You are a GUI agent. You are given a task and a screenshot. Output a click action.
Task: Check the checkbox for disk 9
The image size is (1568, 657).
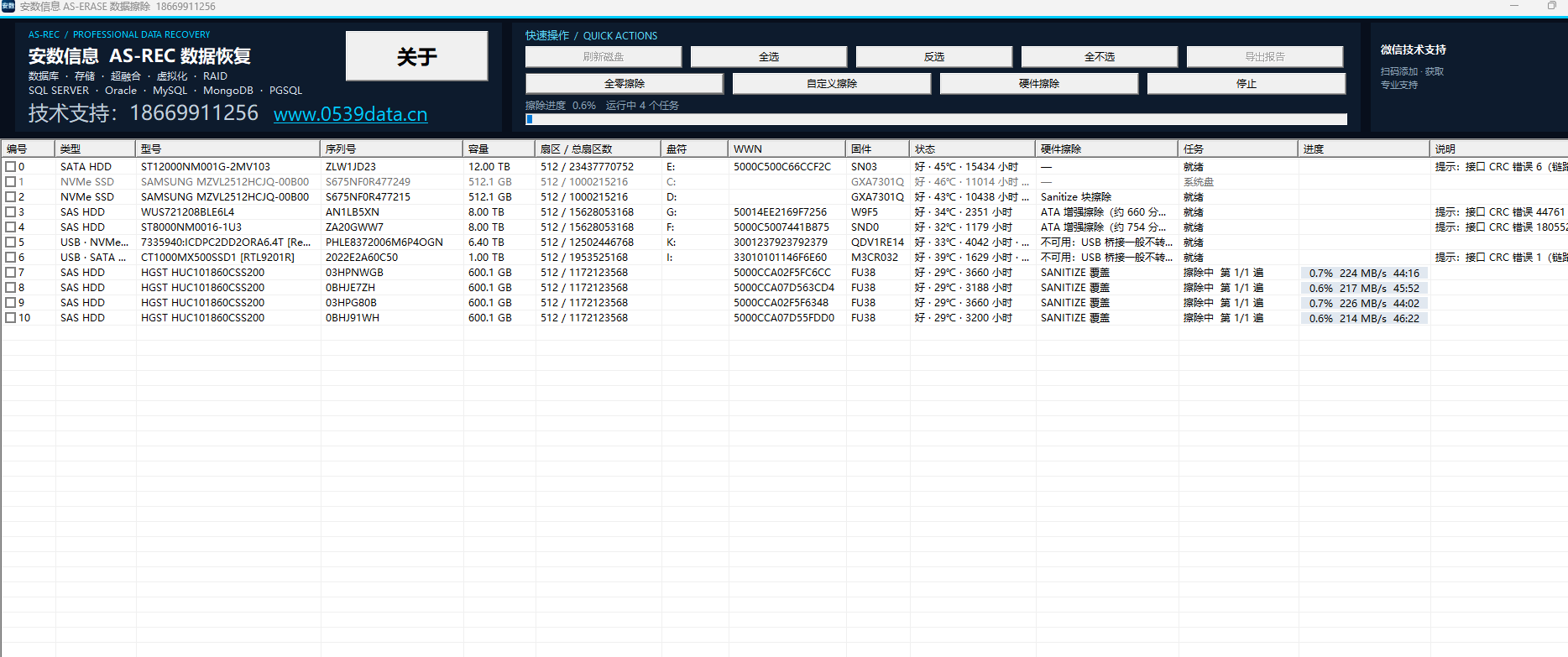pyautogui.click(x=11, y=303)
